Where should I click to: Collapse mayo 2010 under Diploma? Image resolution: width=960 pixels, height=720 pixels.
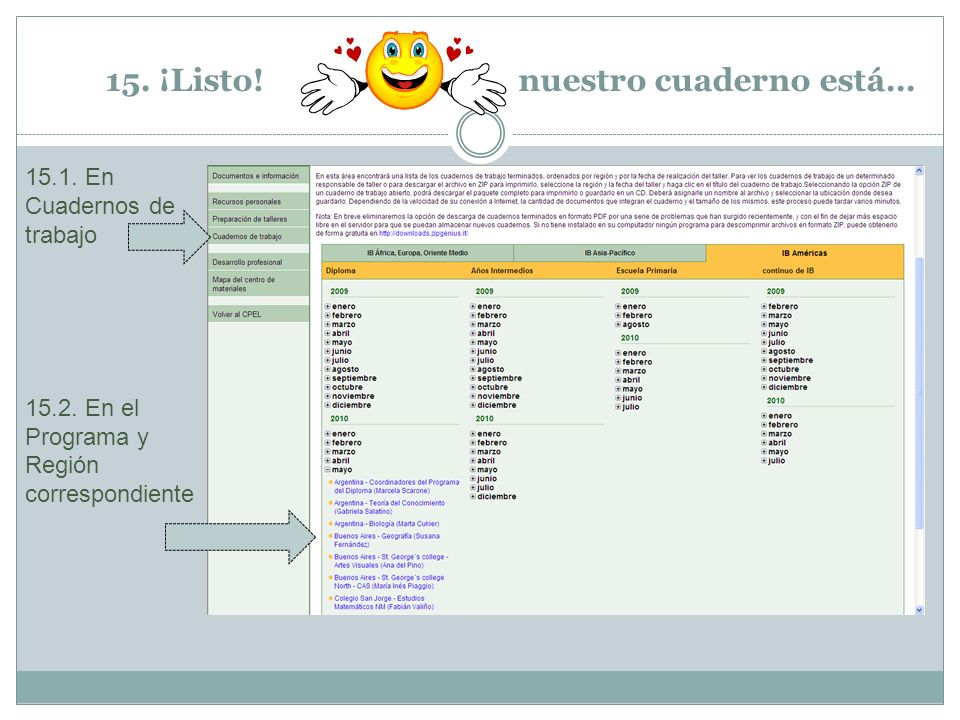click(x=328, y=470)
